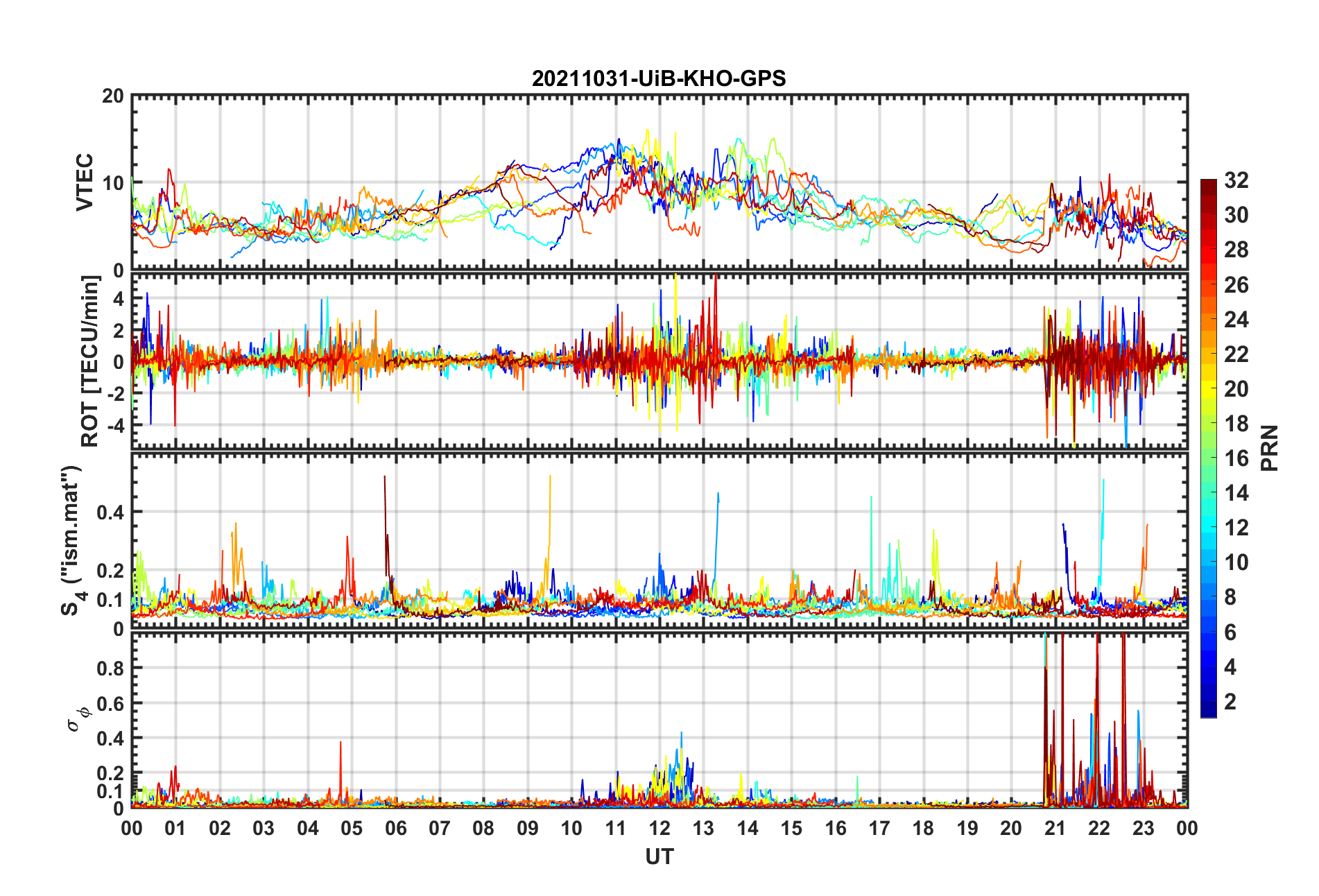Click colorbar tick label "24"
1319x896 pixels.
pyautogui.click(x=1236, y=319)
